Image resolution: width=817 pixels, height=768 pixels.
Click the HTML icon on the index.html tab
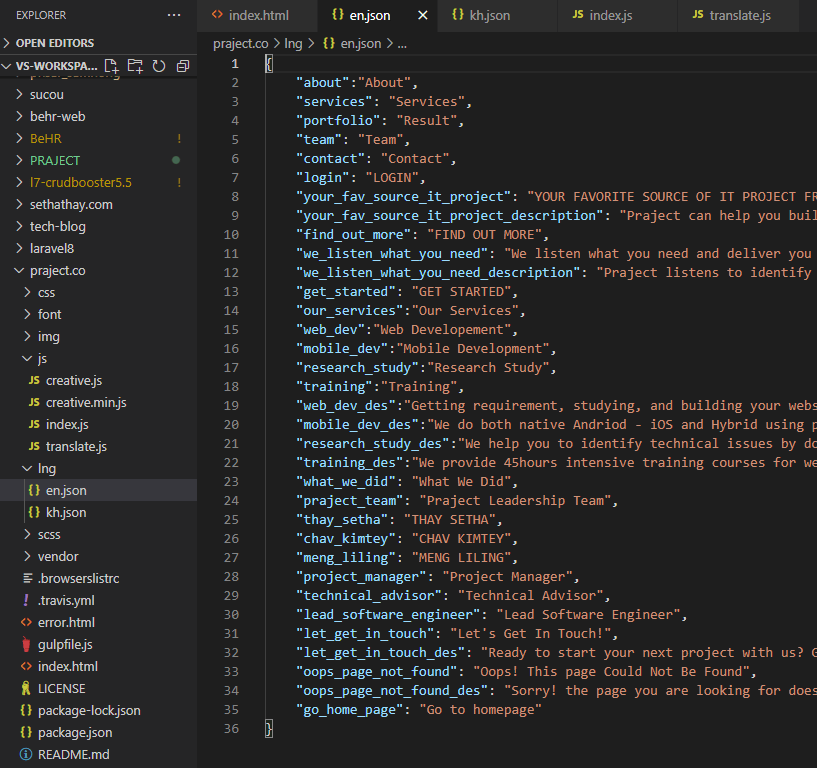tap(216, 15)
